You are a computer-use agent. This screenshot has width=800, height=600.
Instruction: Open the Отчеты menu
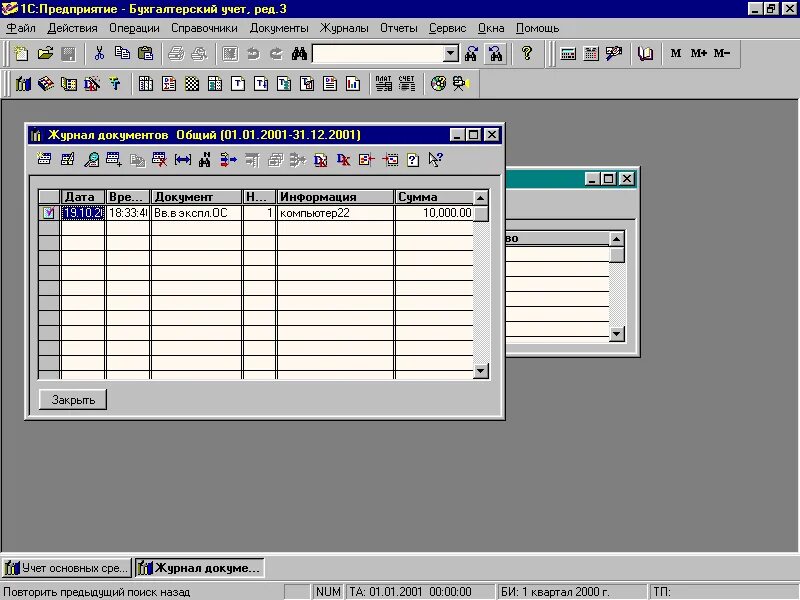point(398,28)
